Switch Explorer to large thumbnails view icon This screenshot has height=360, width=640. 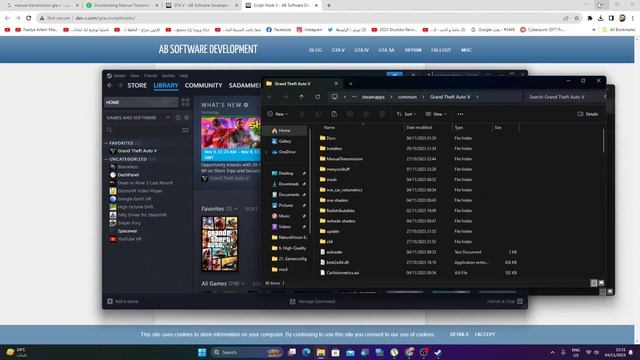pos(601,283)
